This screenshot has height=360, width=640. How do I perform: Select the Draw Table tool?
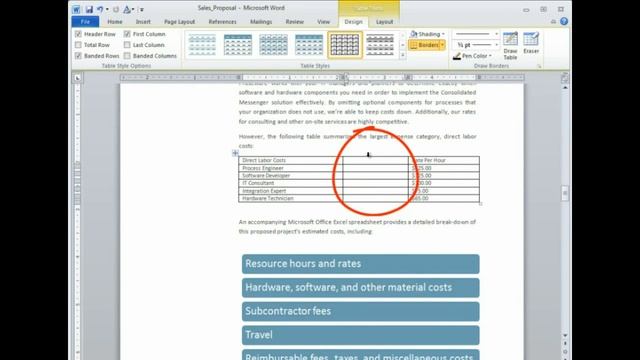pos(510,46)
